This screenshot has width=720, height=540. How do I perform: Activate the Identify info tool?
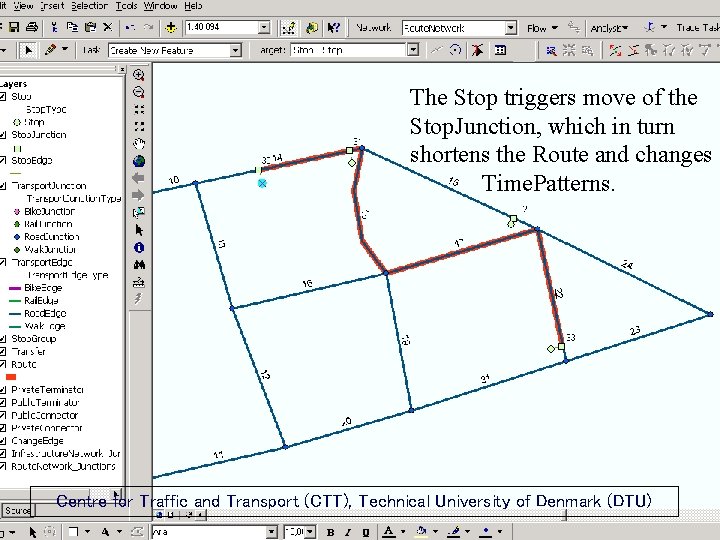139,248
